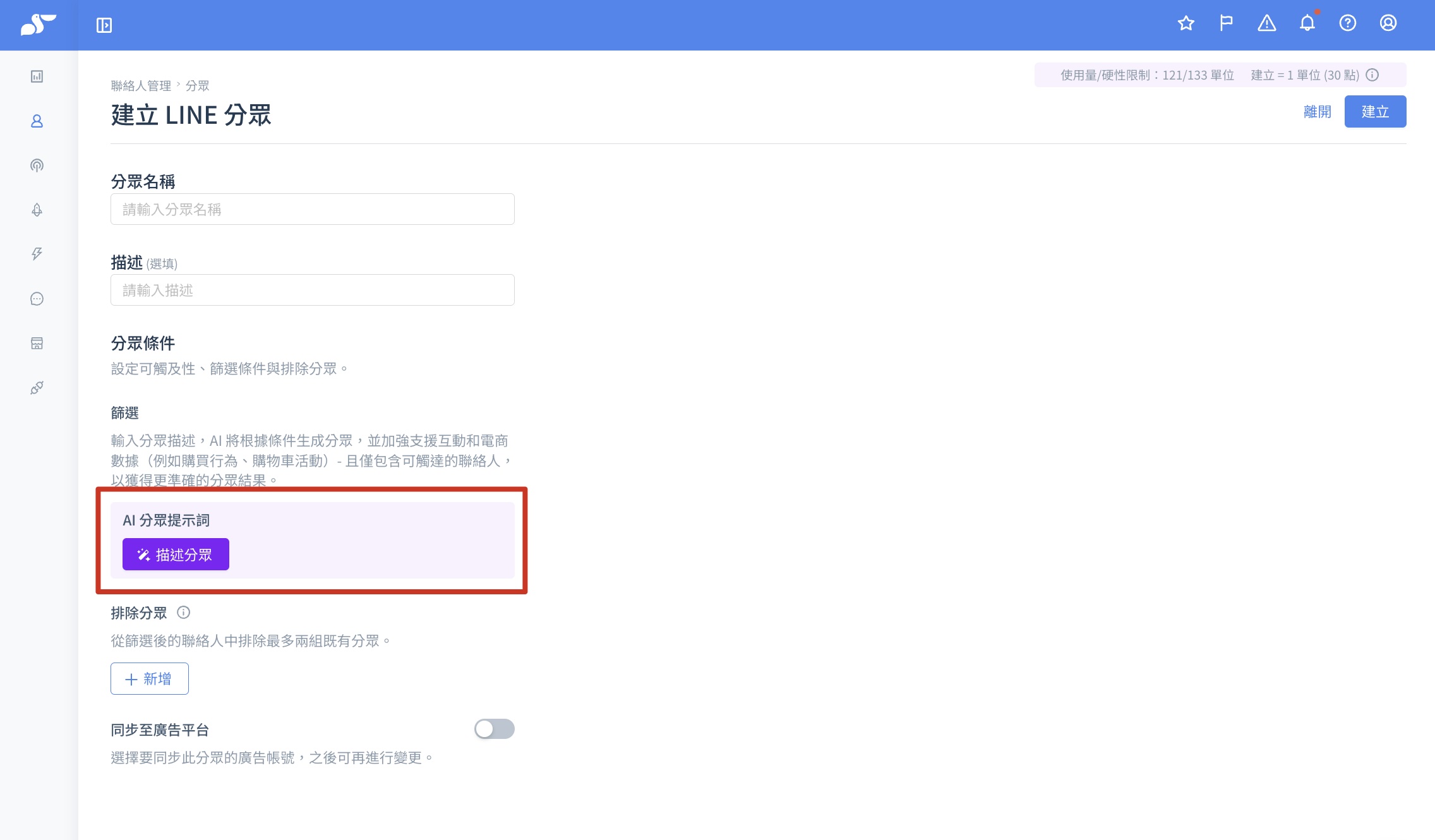1435x840 pixels.
Task: Open the warning triangle alerts icon
Action: tap(1267, 23)
